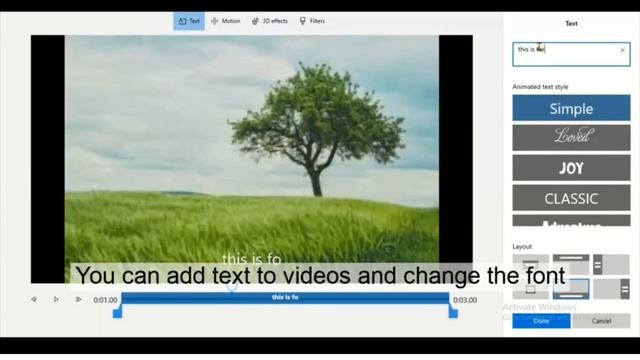Play the video preview

point(56,300)
